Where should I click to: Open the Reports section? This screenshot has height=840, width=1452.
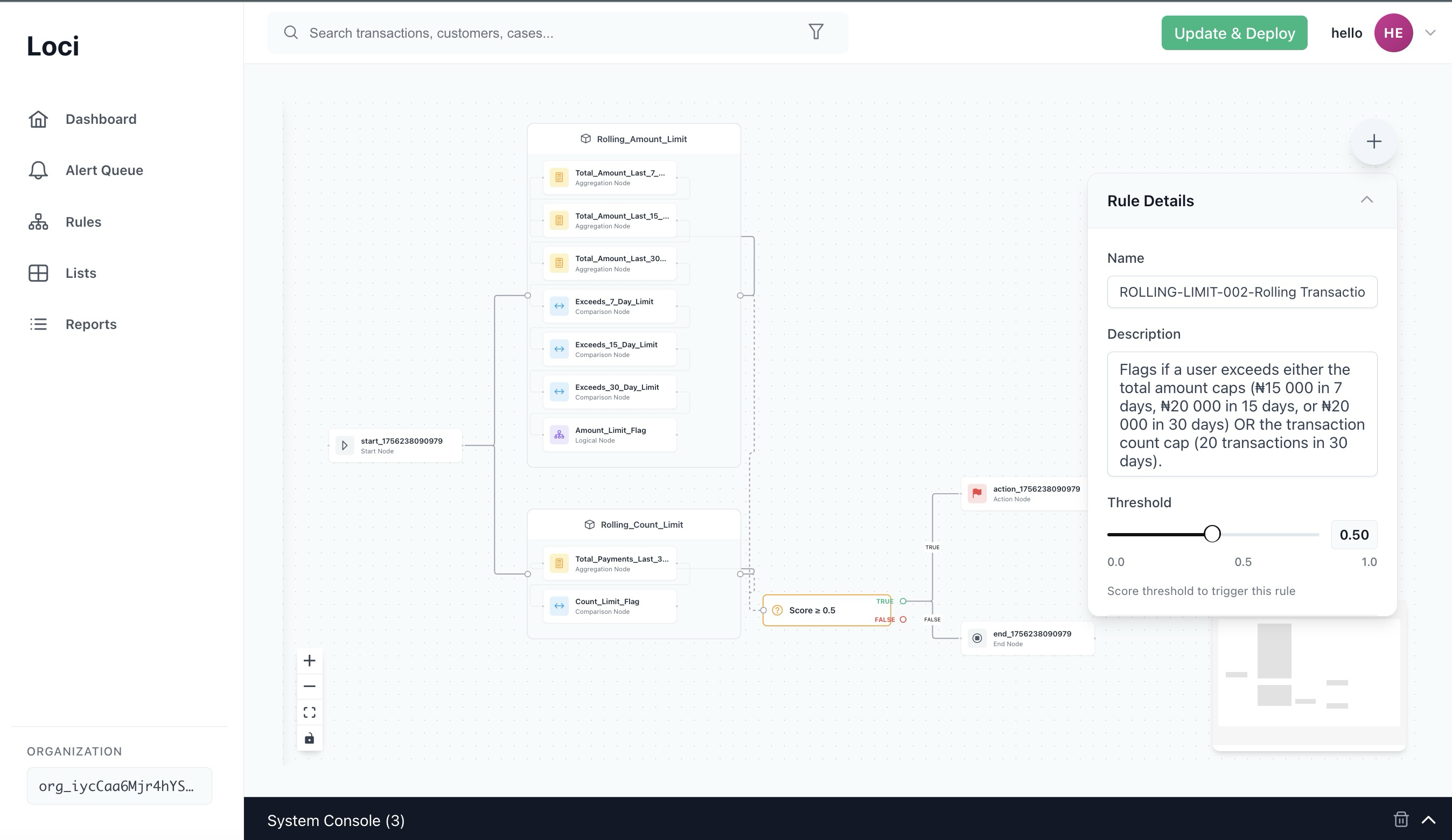coord(90,324)
